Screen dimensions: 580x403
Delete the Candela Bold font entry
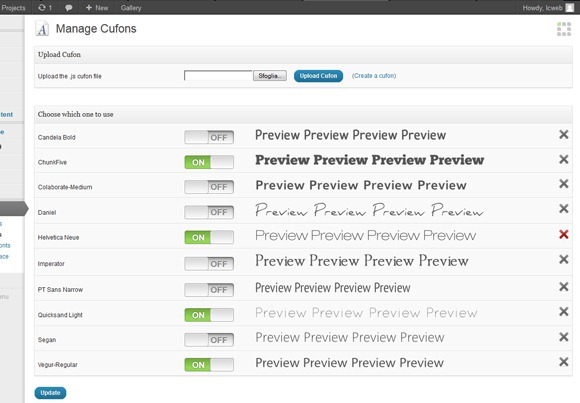pyautogui.click(x=563, y=134)
